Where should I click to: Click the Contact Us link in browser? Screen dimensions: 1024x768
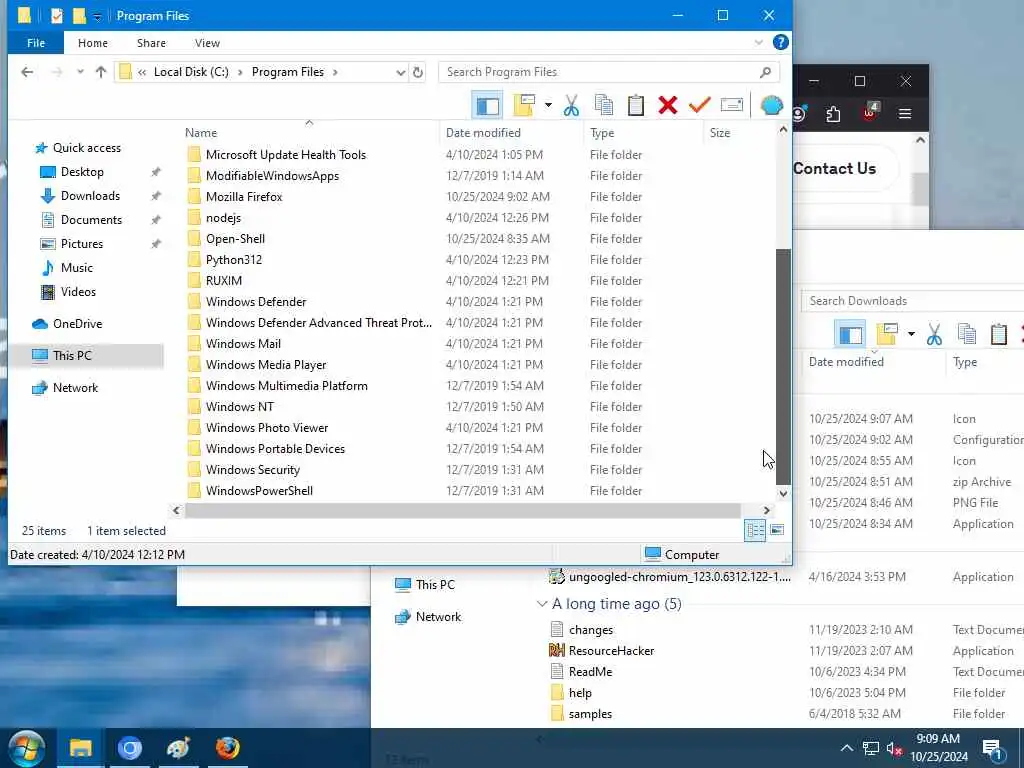coord(834,168)
